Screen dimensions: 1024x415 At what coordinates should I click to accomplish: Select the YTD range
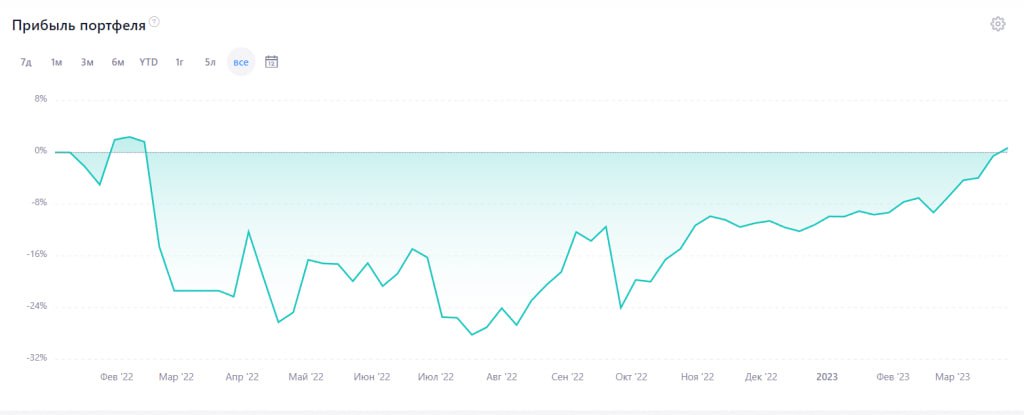point(148,62)
